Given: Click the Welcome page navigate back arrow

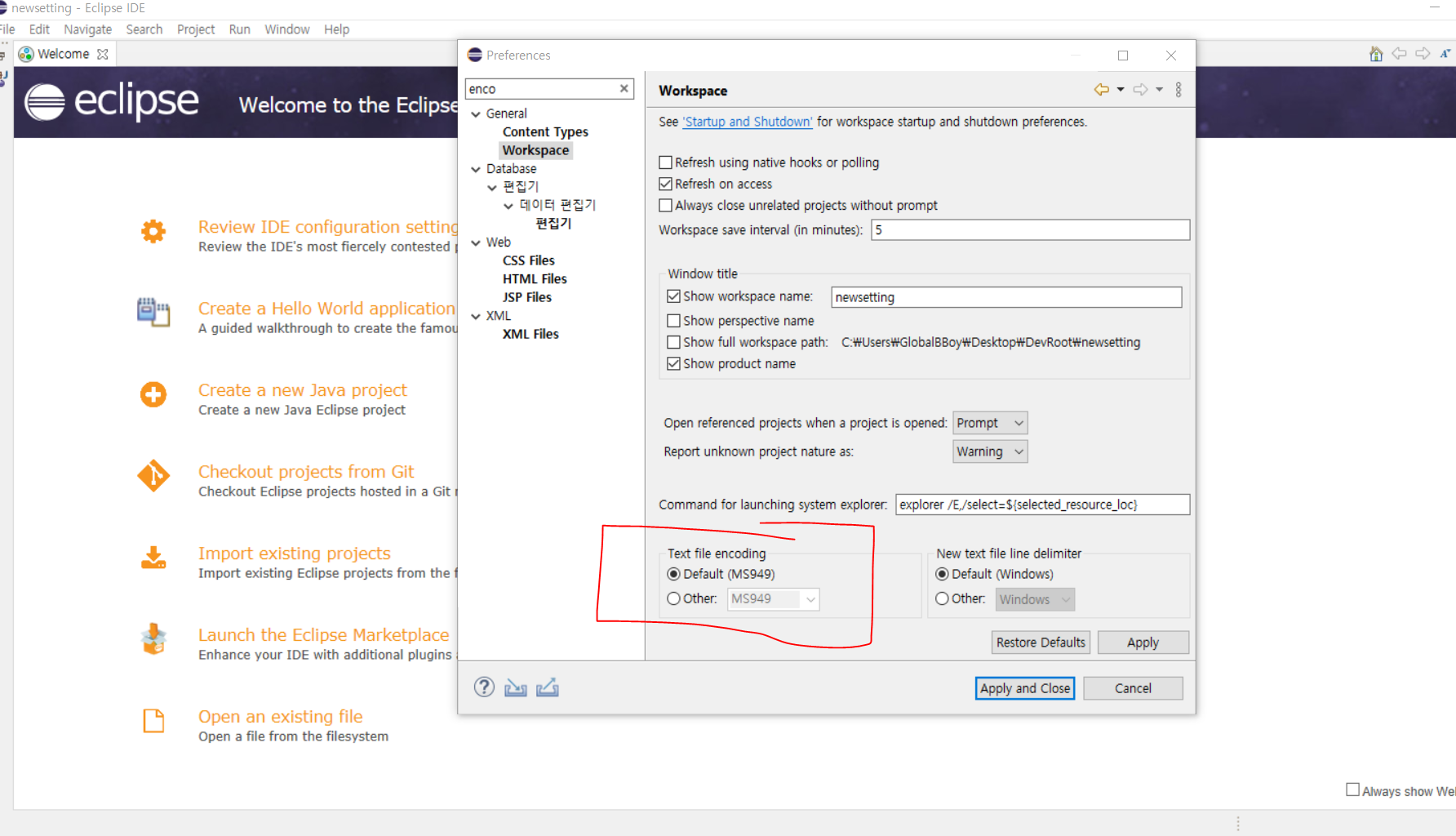Looking at the screenshot, I should point(1400,54).
